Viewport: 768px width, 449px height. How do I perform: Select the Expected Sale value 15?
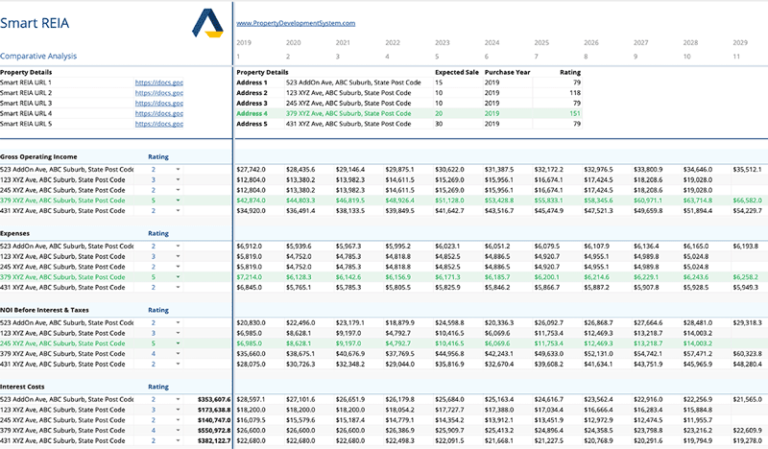438,83
